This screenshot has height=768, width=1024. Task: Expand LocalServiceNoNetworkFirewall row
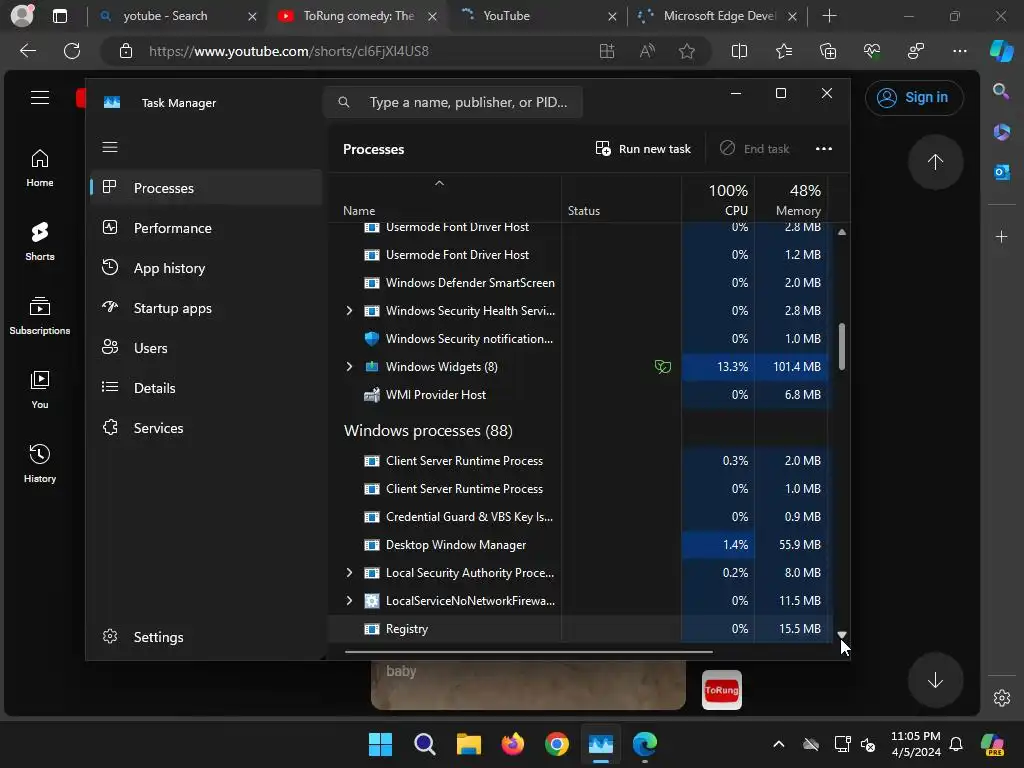pyautogui.click(x=349, y=601)
